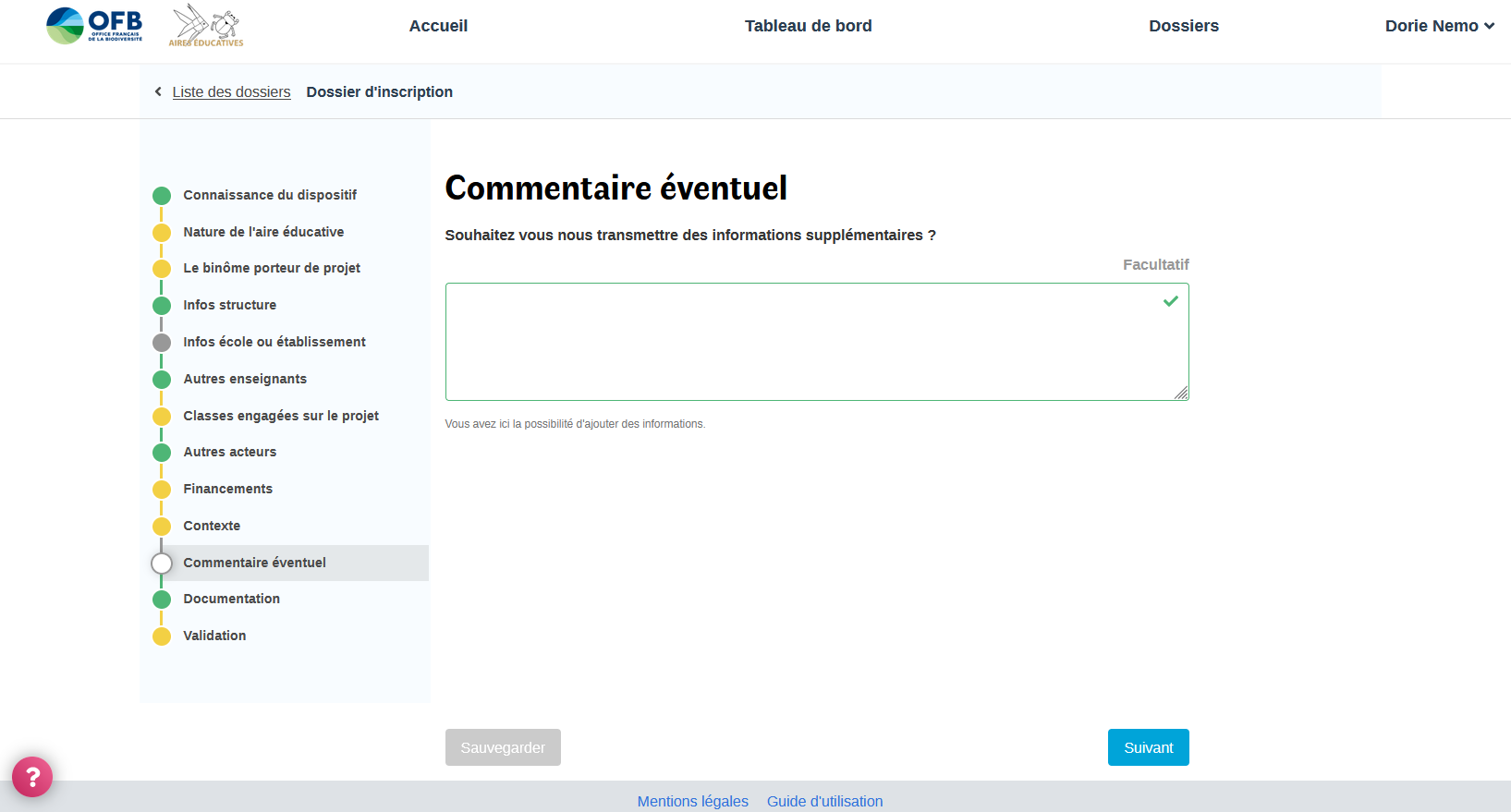
Task: Click yellow step circle for Validation
Action: [x=162, y=636]
